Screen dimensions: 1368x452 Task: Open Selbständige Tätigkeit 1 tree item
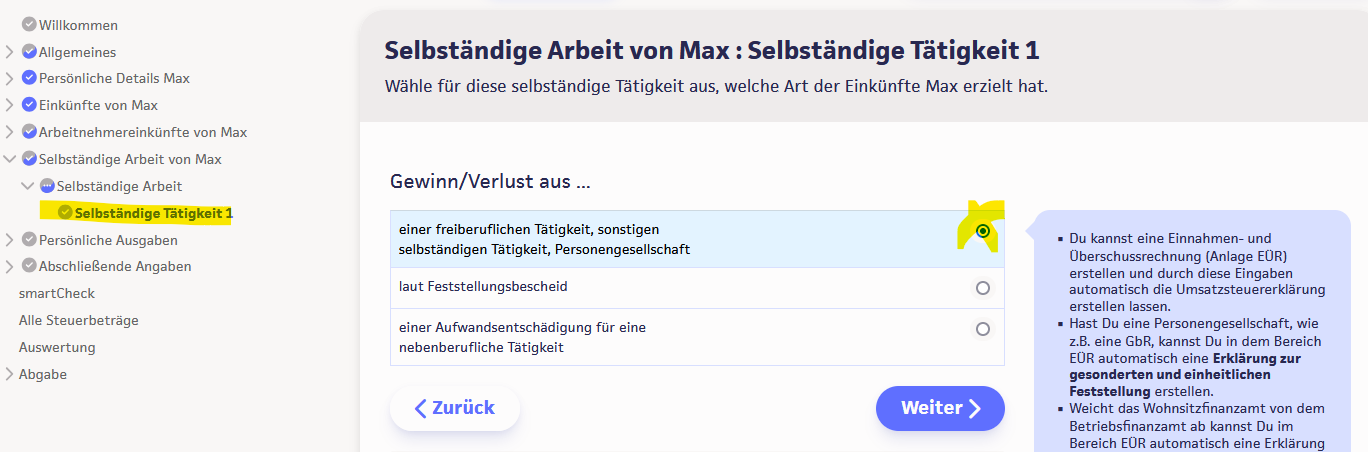click(153, 213)
